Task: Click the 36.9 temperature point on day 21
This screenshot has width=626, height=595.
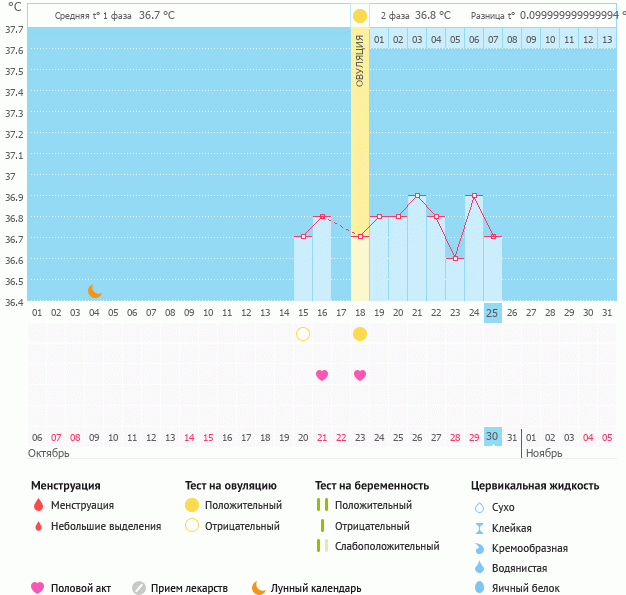Action: 417,196
